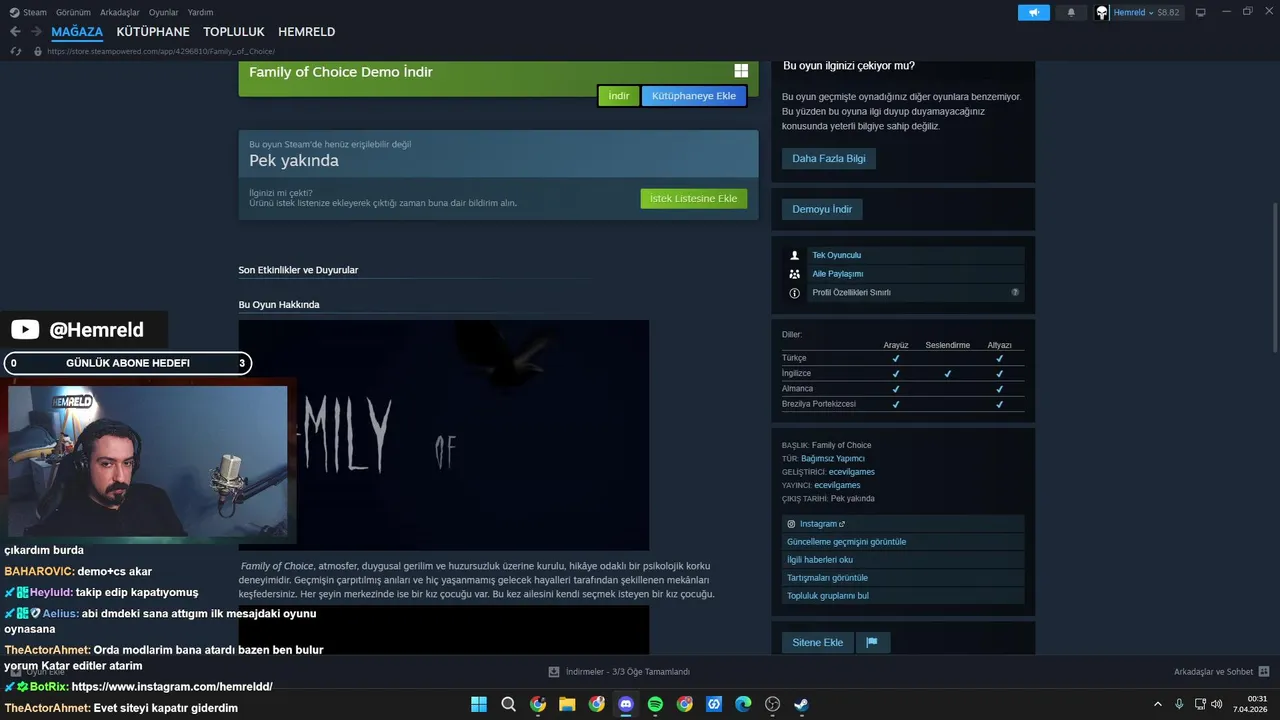Open Microsoft Edge from taskbar
Viewport: 1280px width, 720px height.
743,704
